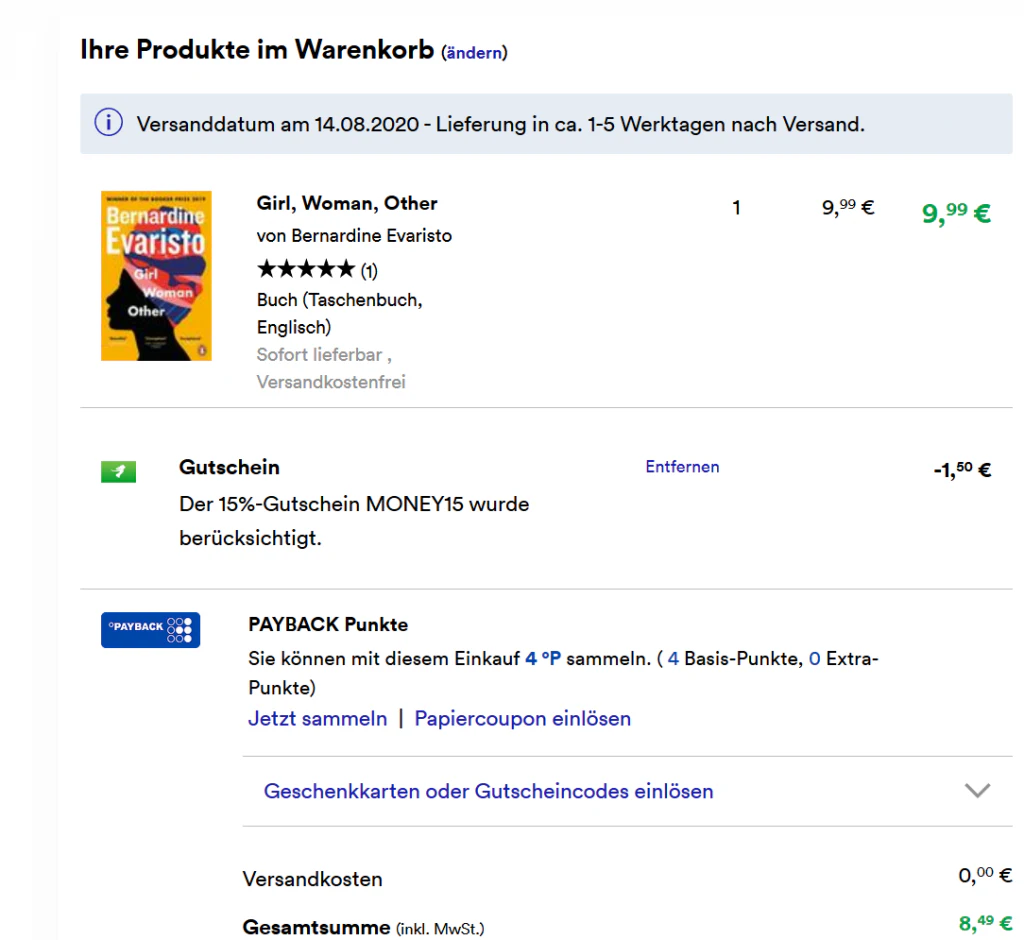Expand Geschenkkarten oder Gutscheincodes einlösen section
The image size is (1024, 940).
point(627,791)
